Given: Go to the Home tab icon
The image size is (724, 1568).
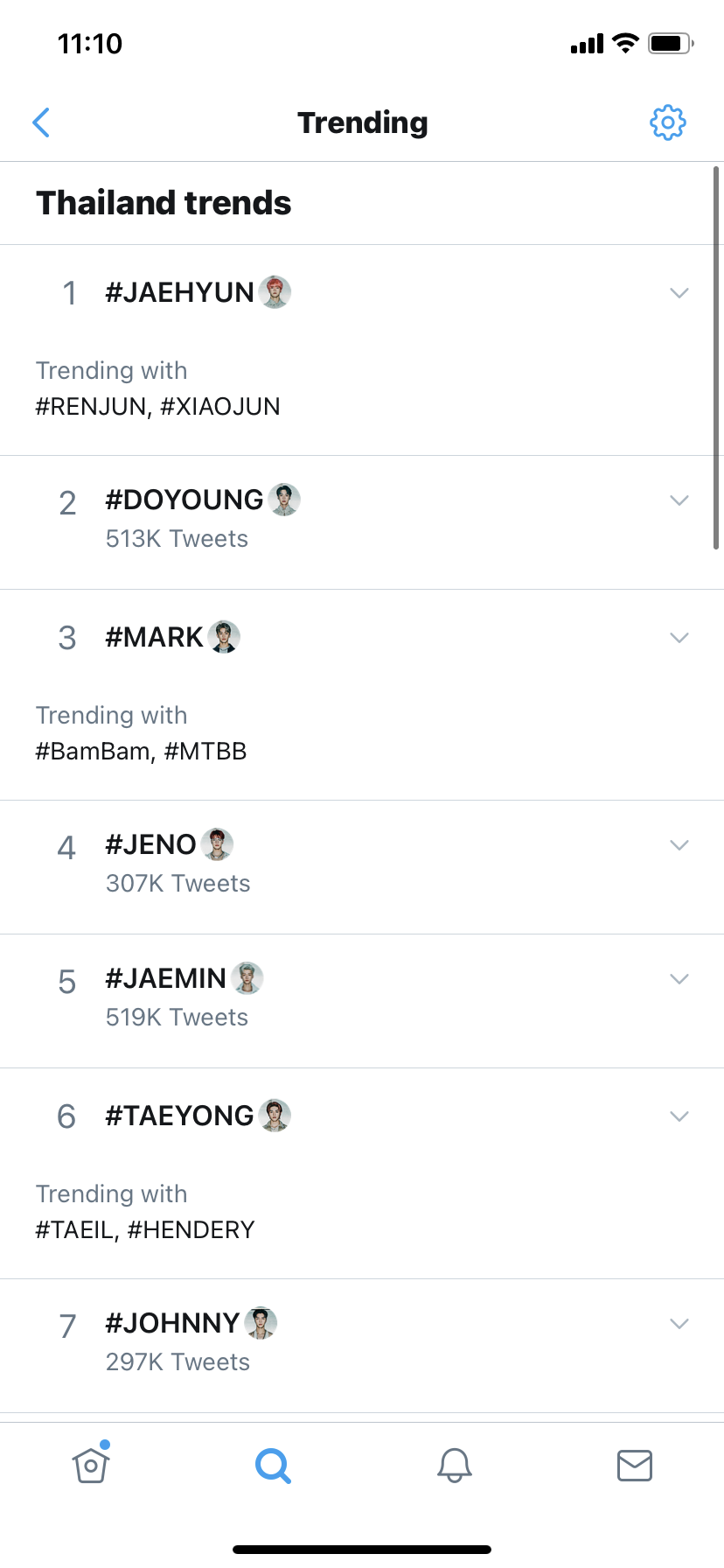Looking at the screenshot, I should [91, 1465].
